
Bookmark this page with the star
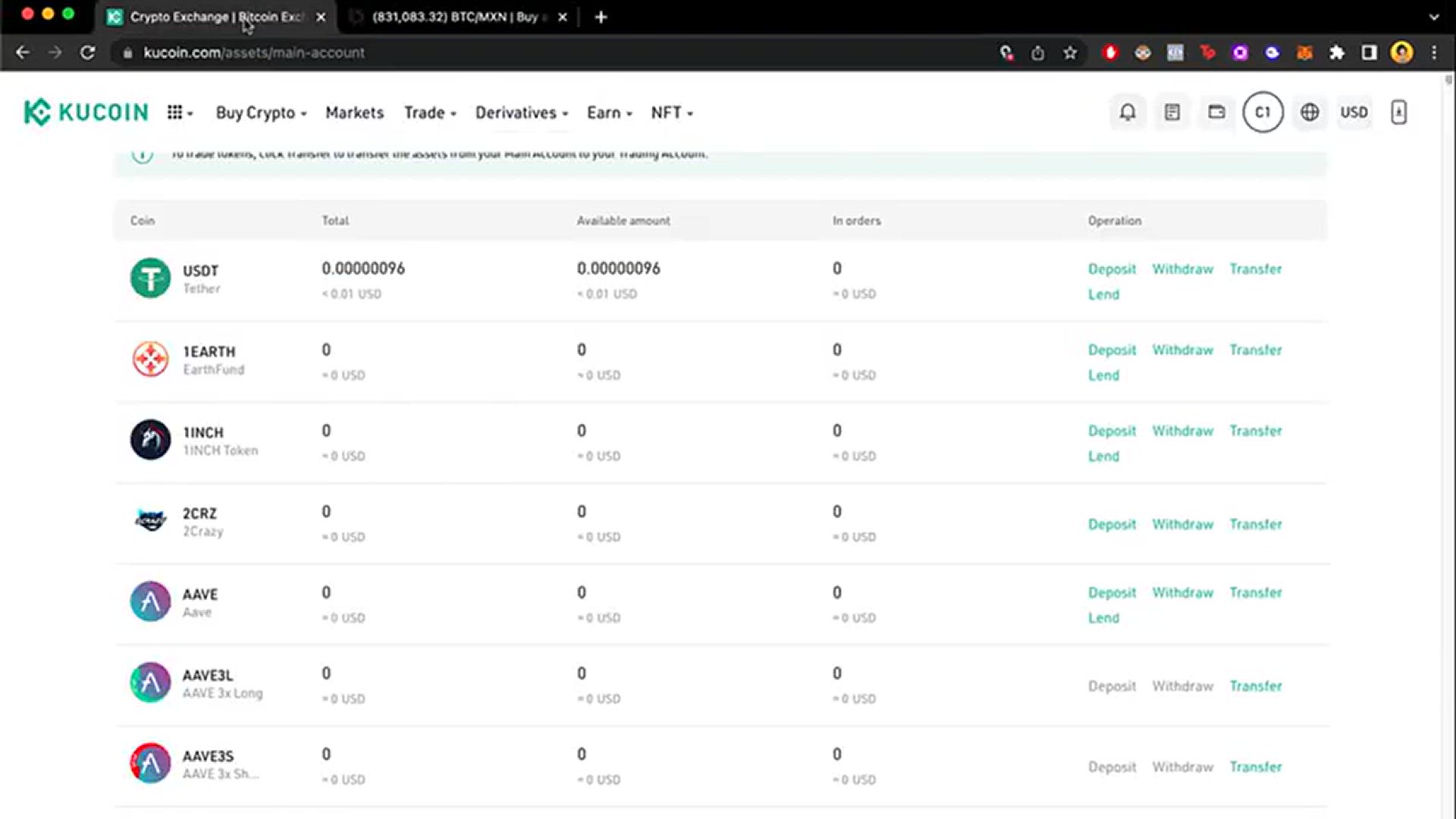coord(1070,52)
